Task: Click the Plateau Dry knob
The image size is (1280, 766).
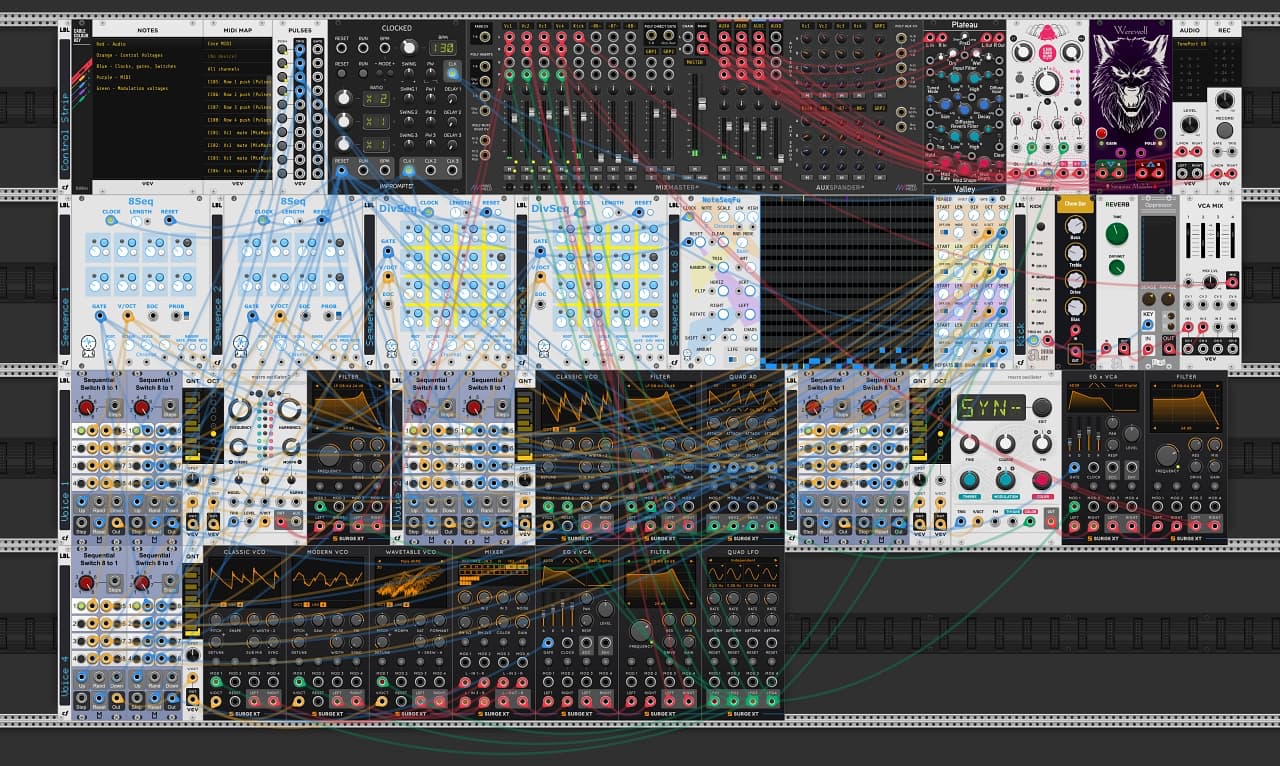Action: click(x=953, y=53)
